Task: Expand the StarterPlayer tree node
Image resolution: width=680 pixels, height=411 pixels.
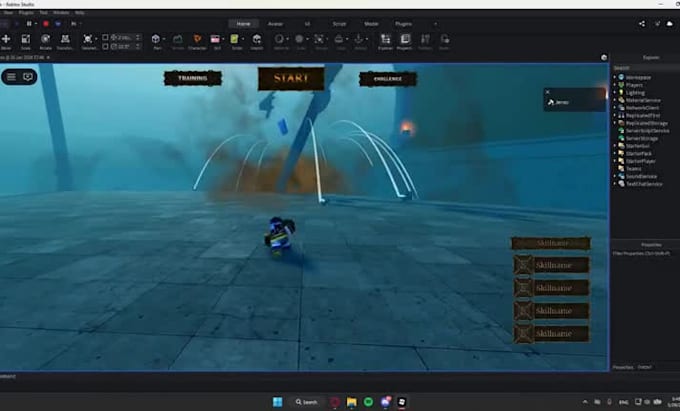Action: (615, 161)
